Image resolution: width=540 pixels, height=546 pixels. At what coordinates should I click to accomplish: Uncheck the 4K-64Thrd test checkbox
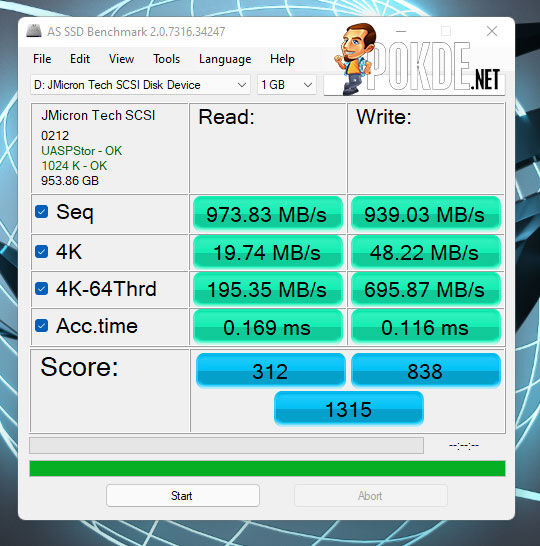coord(42,288)
